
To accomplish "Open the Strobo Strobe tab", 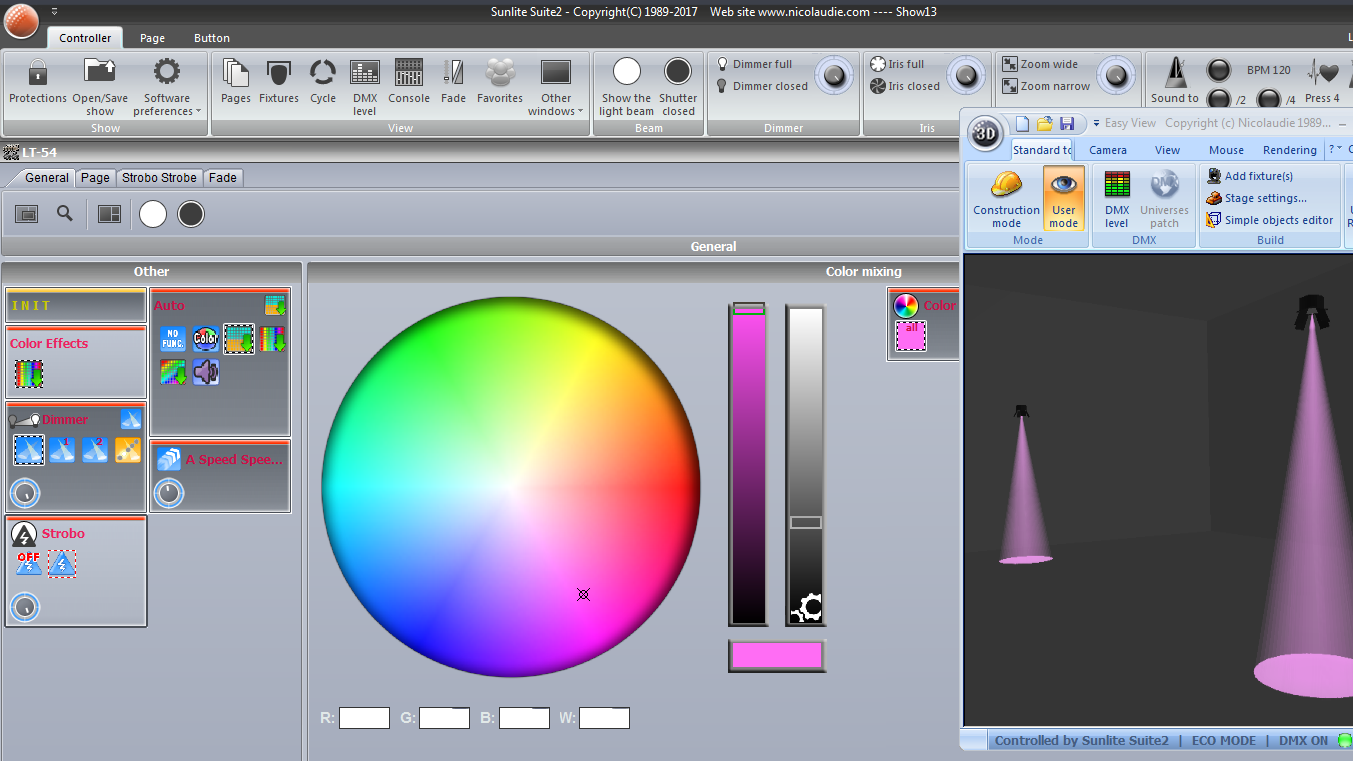I will click(159, 178).
